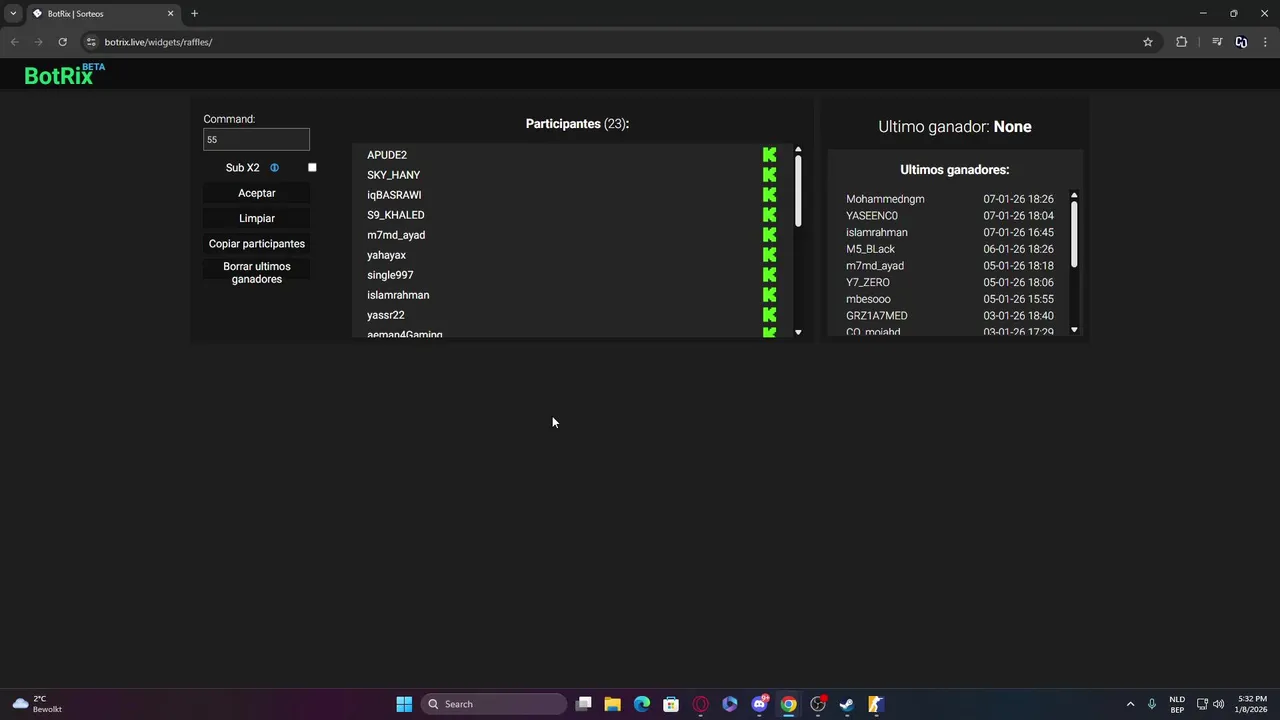Screen dimensions: 1280x720
Task: Click the Kick icon next to yassr22
Action: (x=769, y=315)
